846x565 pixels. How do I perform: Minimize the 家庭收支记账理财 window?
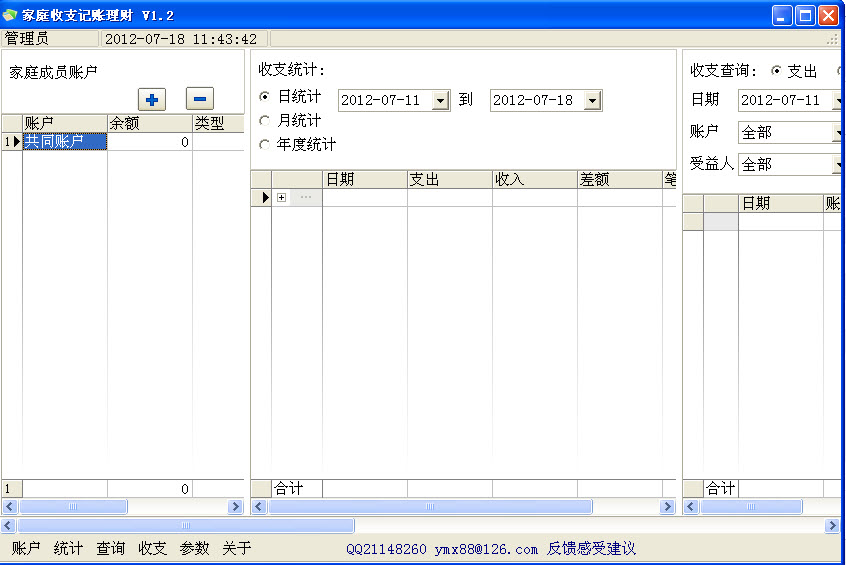[781, 16]
